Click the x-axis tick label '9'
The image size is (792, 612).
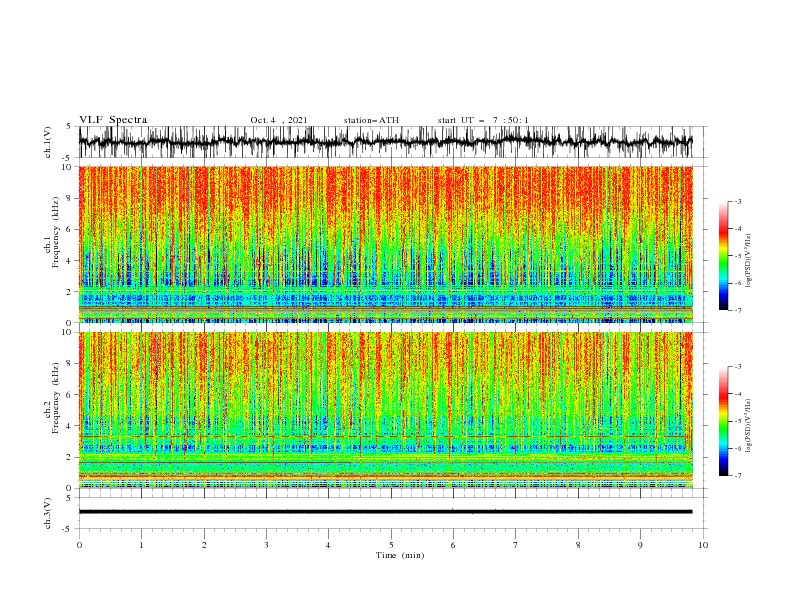click(x=640, y=545)
